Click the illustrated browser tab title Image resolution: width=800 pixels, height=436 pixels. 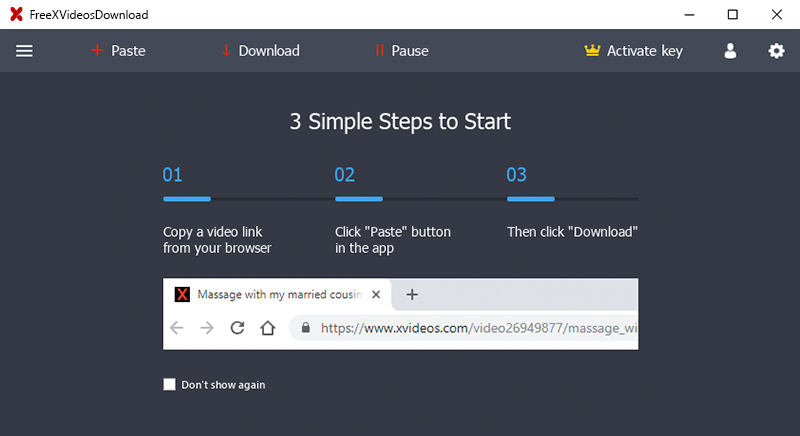tap(280, 294)
